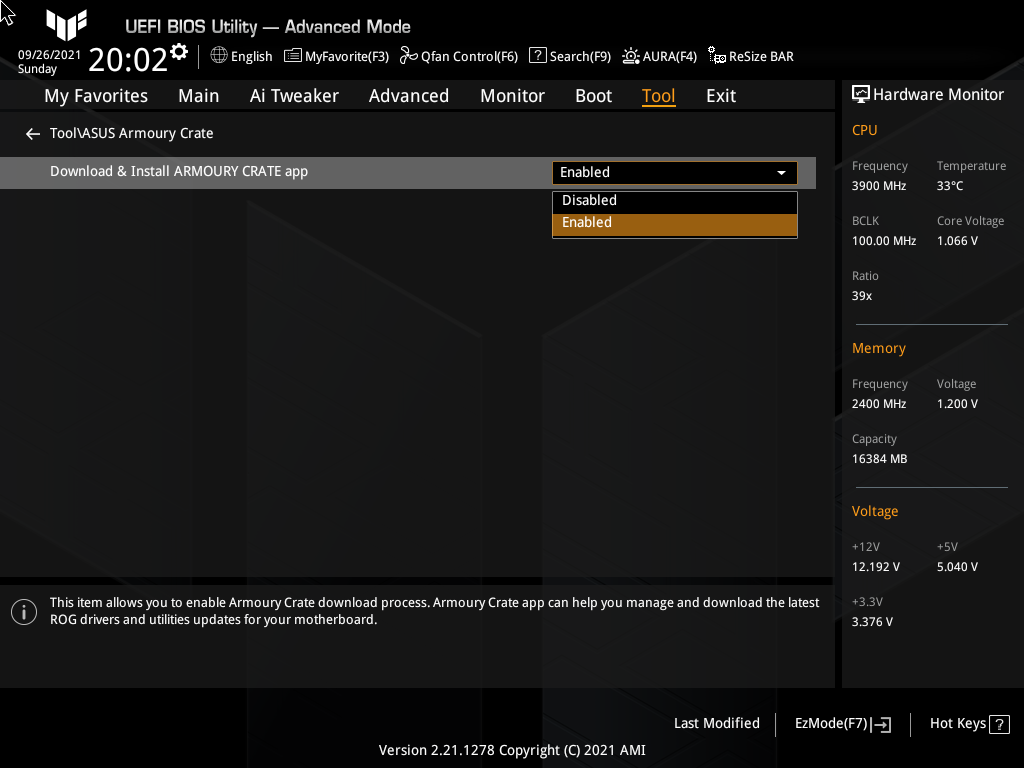Open Hot Keys help
Screen dimensions: 1024x768
[968, 723]
